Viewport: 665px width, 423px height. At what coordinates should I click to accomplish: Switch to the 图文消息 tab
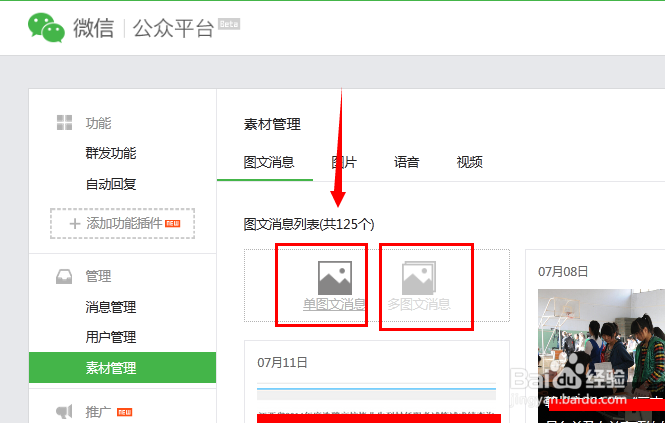point(269,162)
